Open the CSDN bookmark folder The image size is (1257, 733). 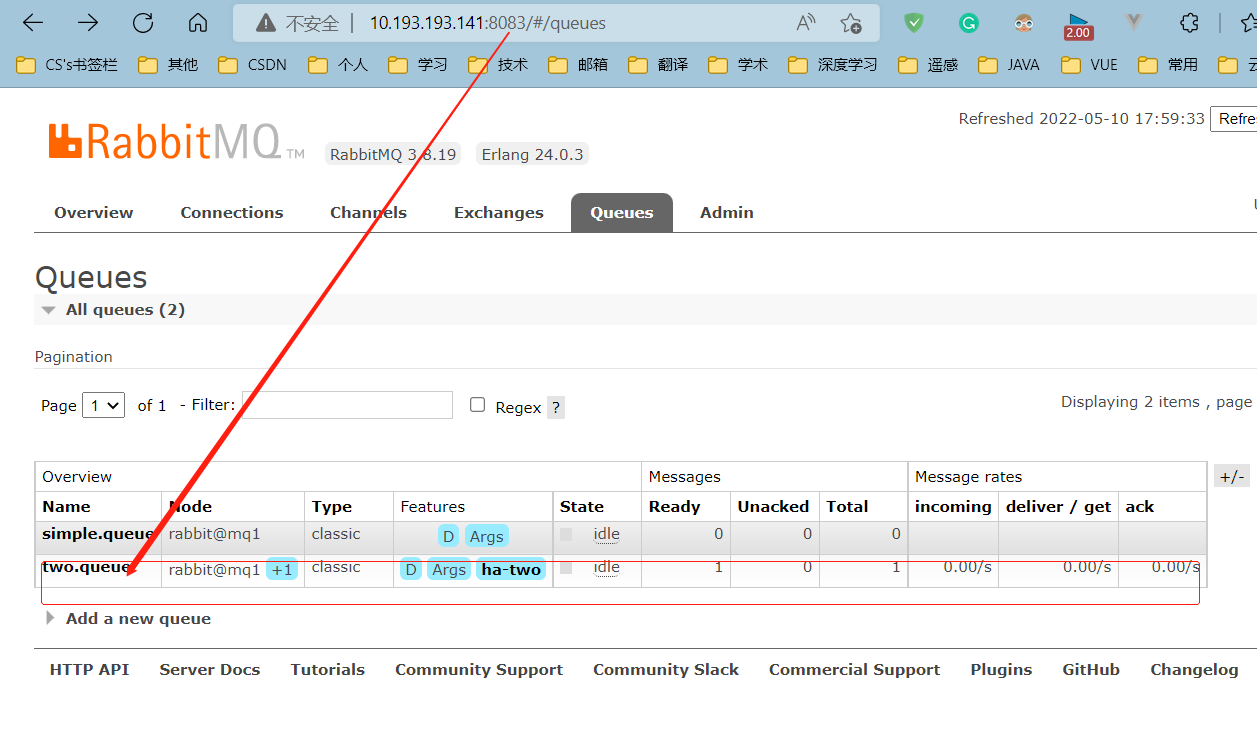coord(253,65)
